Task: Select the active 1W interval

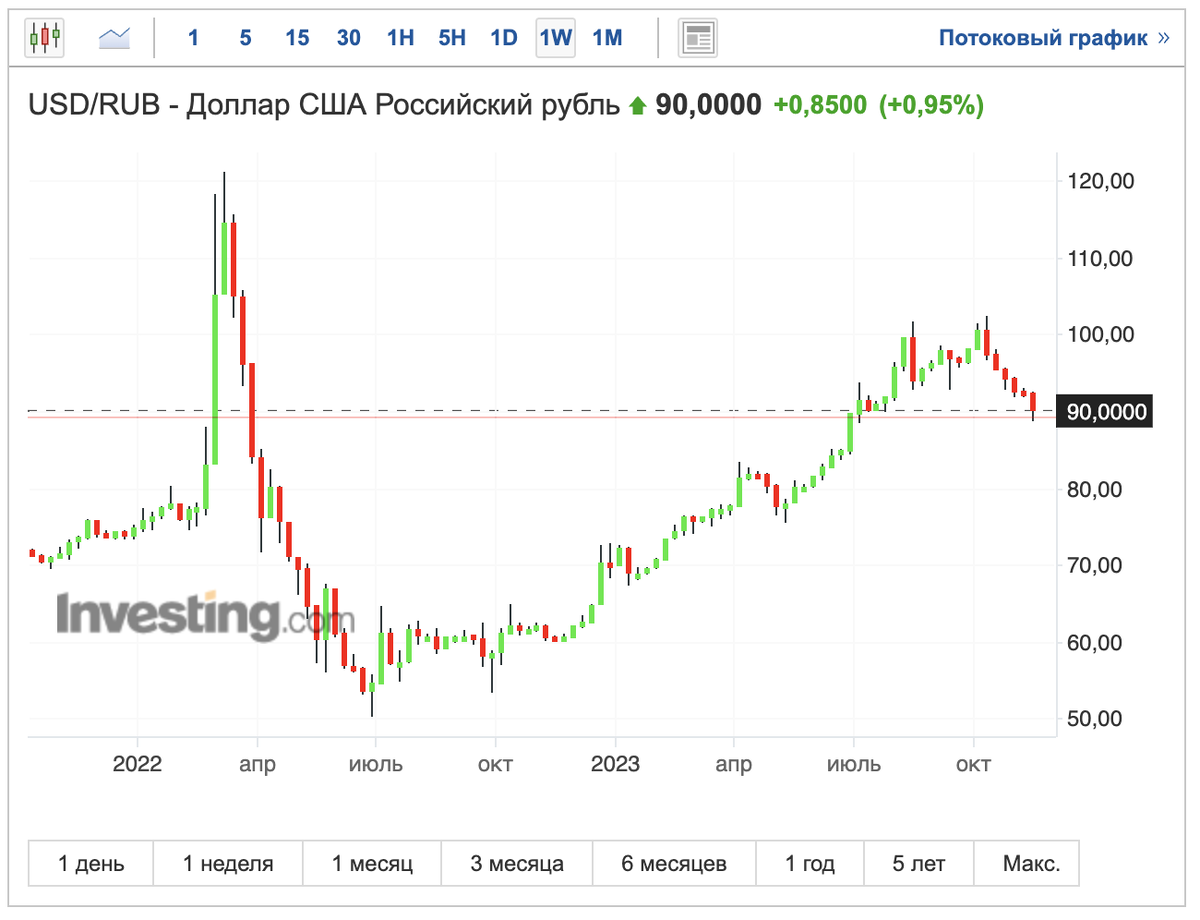Action: 555,38
